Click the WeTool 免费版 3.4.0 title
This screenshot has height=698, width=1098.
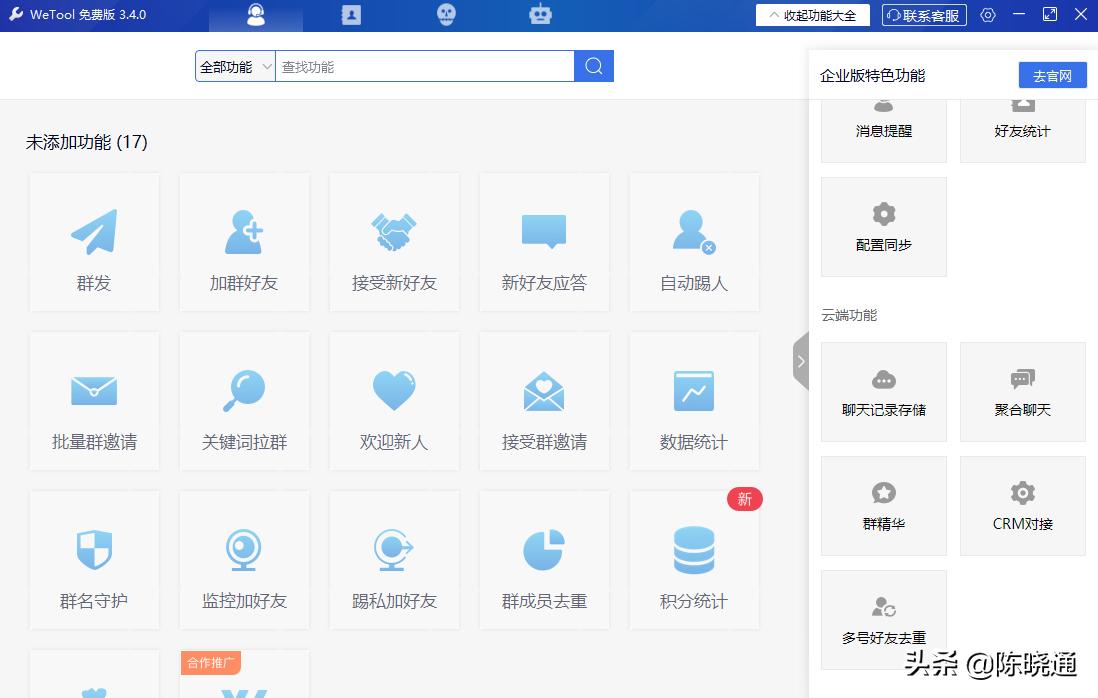coord(88,15)
